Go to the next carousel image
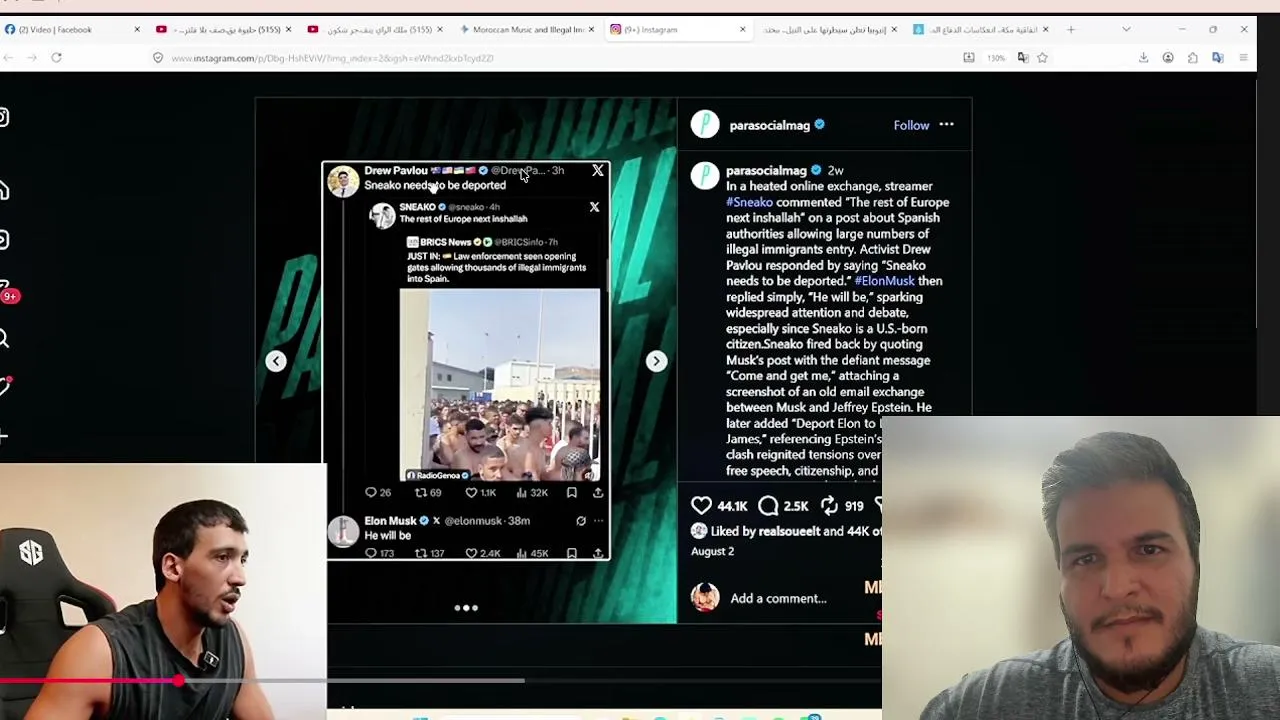The height and width of the screenshot is (720, 1280). click(656, 361)
